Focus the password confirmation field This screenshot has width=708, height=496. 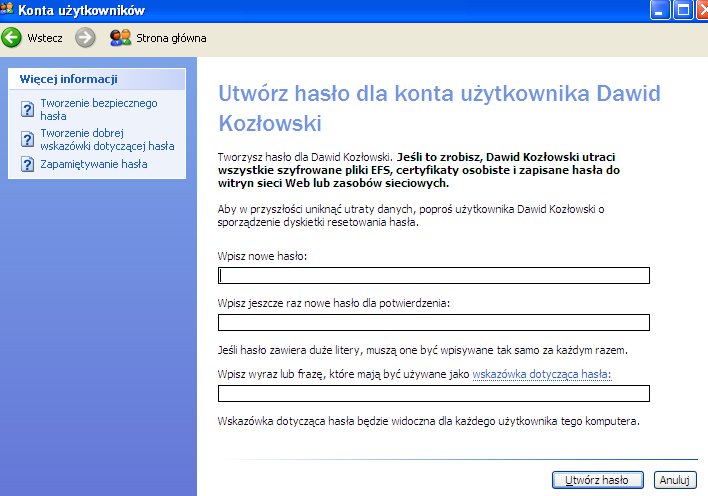(x=434, y=323)
